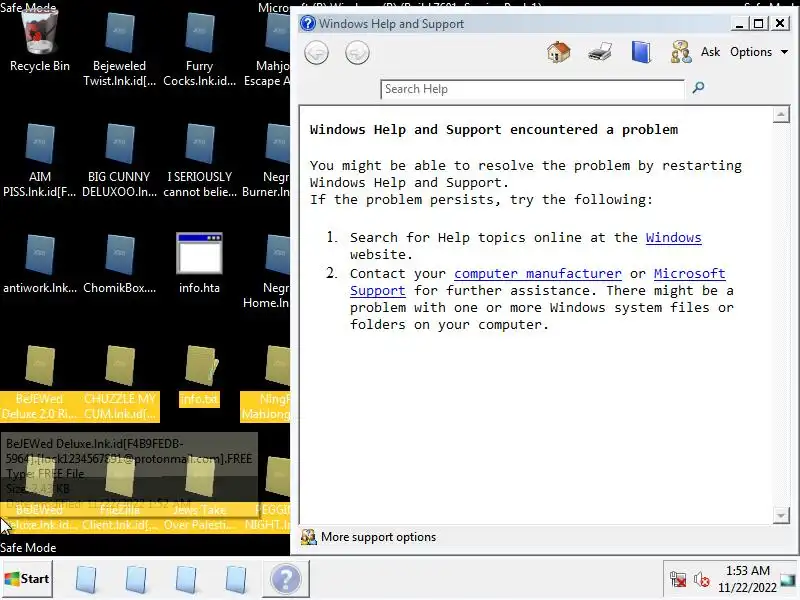Select FileZilla Client.lnk file
The height and width of the screenshot is (600, 800).
point(119,494)
